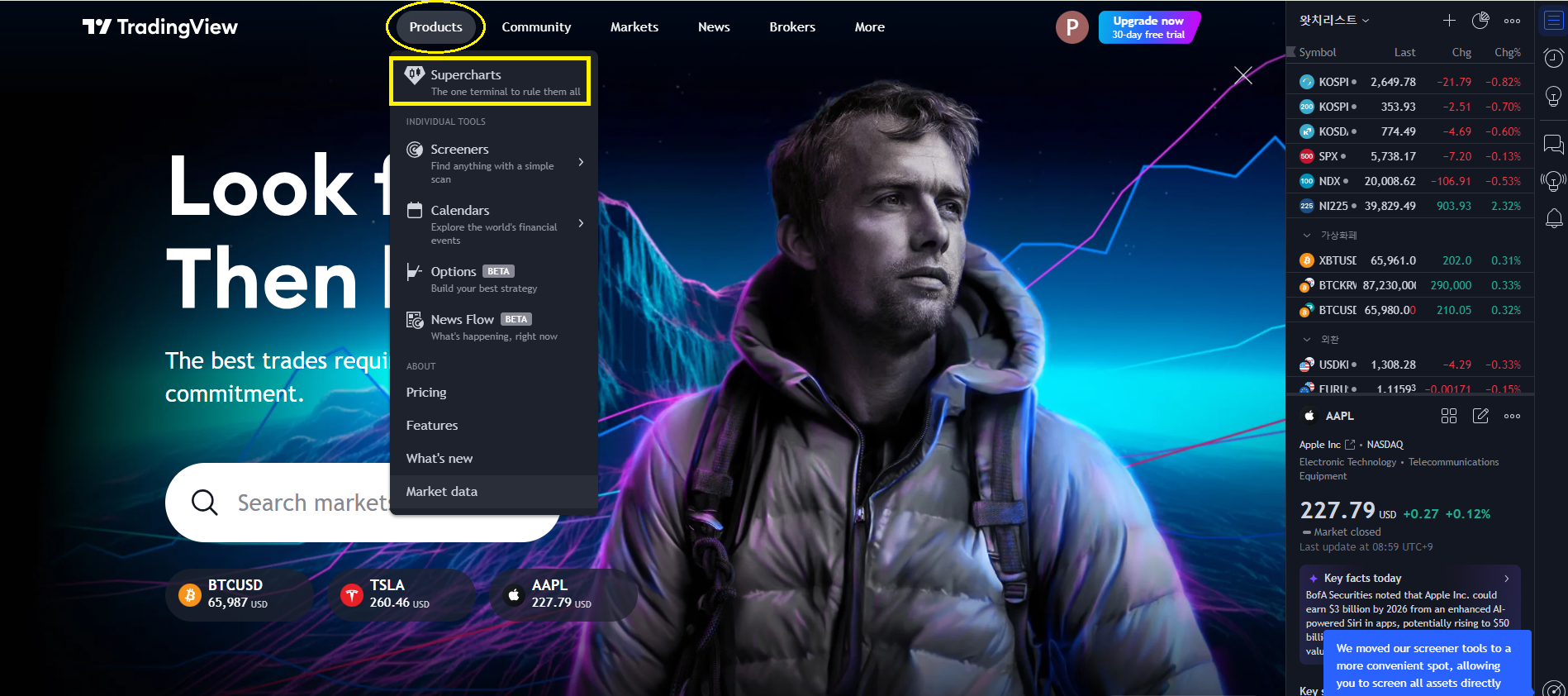Open the watchlist name dropdown

point(1333,21)
